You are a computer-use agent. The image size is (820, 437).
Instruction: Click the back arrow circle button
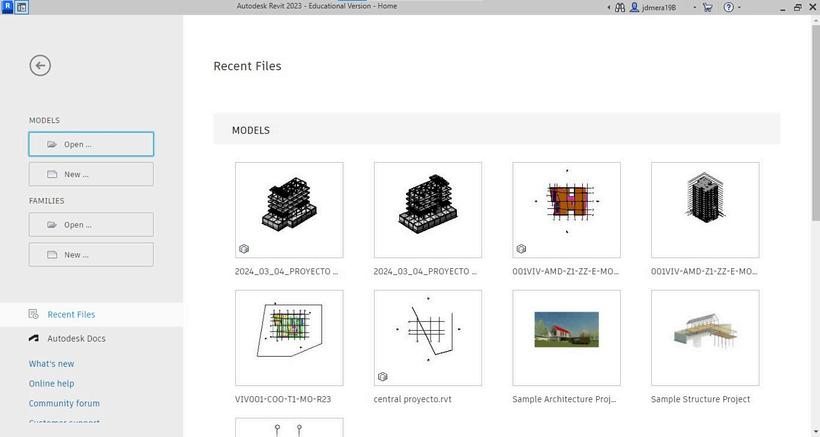pyautogui.click(x=40, y=66)
